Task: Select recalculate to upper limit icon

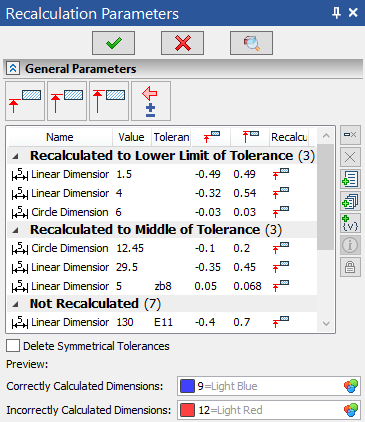Action: coord(109,101)
